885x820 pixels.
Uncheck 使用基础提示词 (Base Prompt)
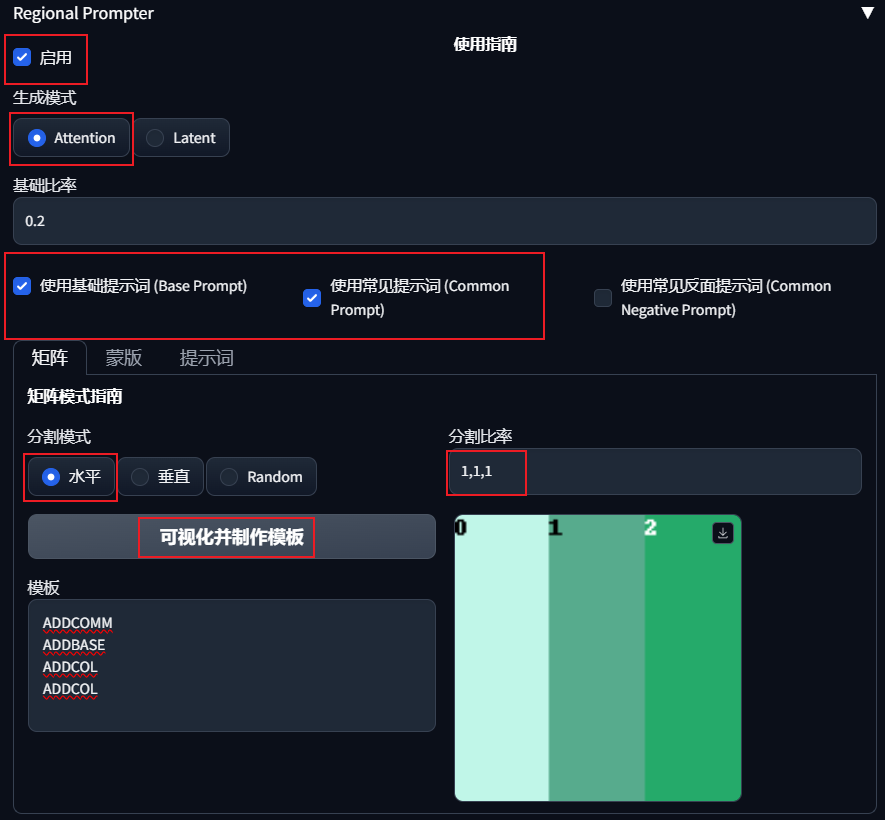tap(22, 286)
